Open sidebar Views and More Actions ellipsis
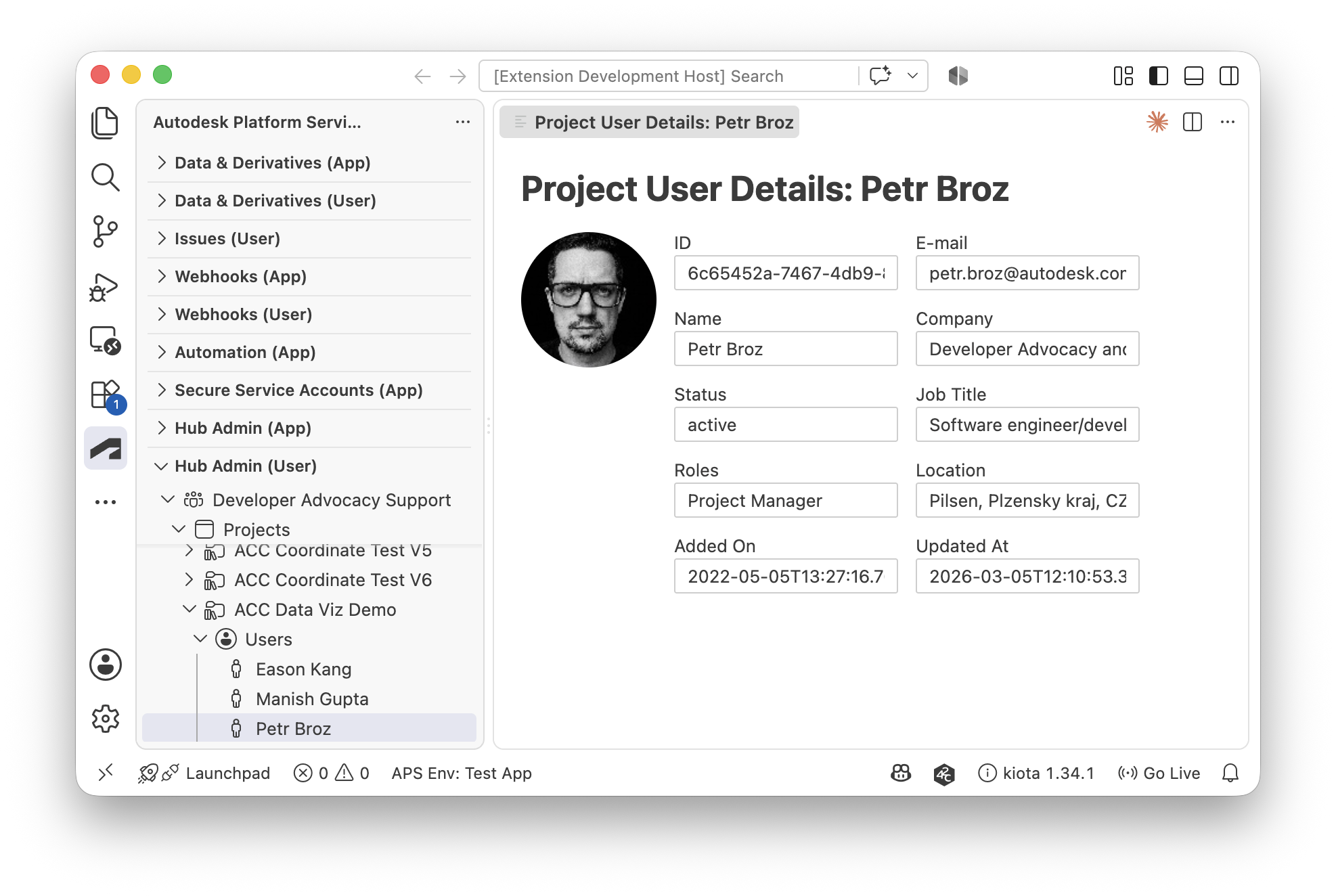The image size is (1336, 896). click(463, 122)
